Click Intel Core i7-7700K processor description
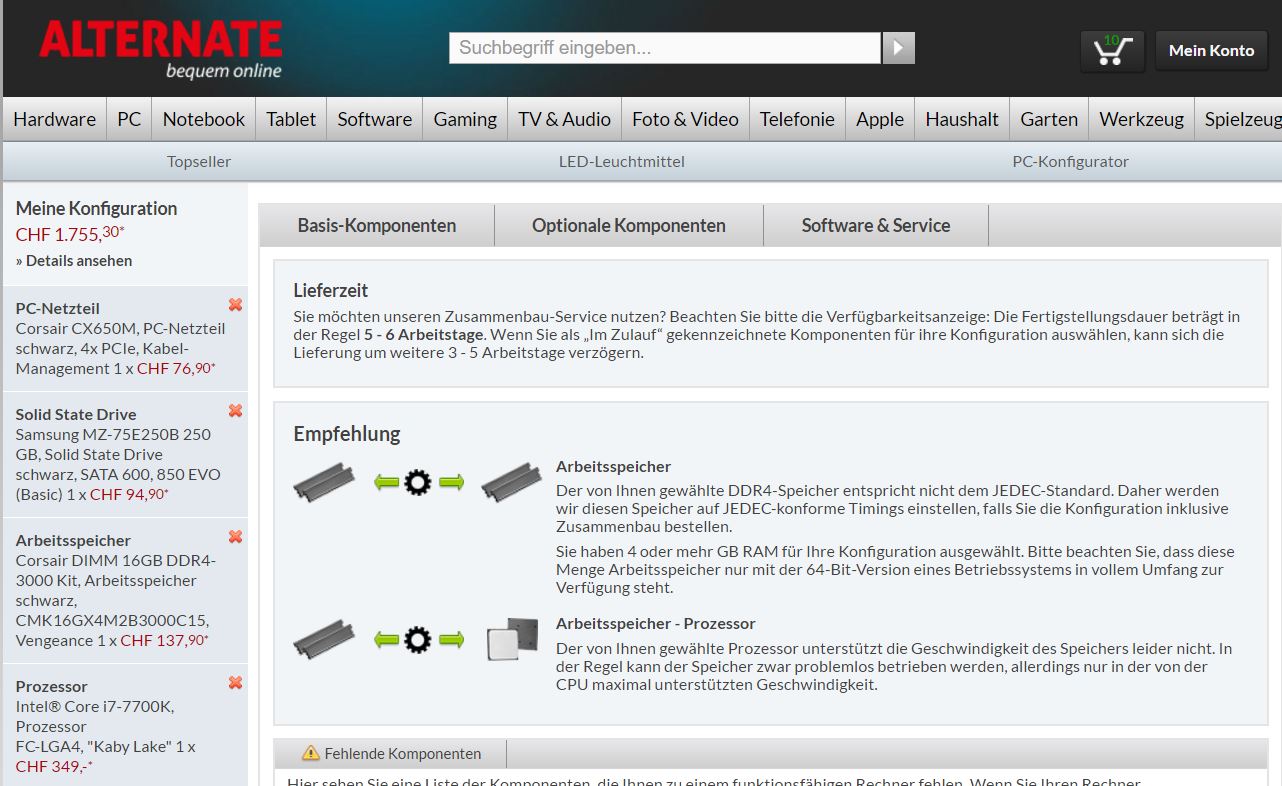The height and width of the screenshot is (786, 1282). click(x=105, y=726)
